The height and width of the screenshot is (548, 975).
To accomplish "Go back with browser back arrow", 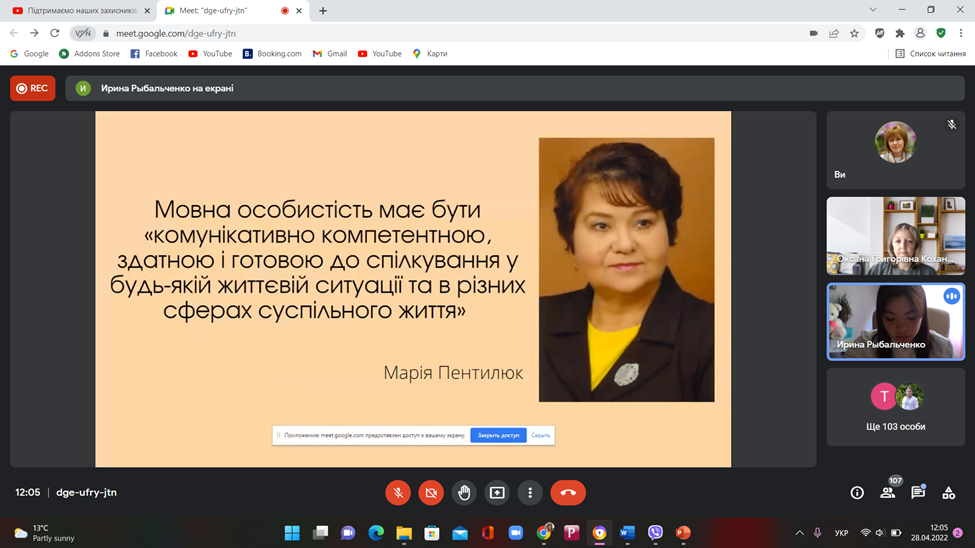I will (x=14, y=33).
